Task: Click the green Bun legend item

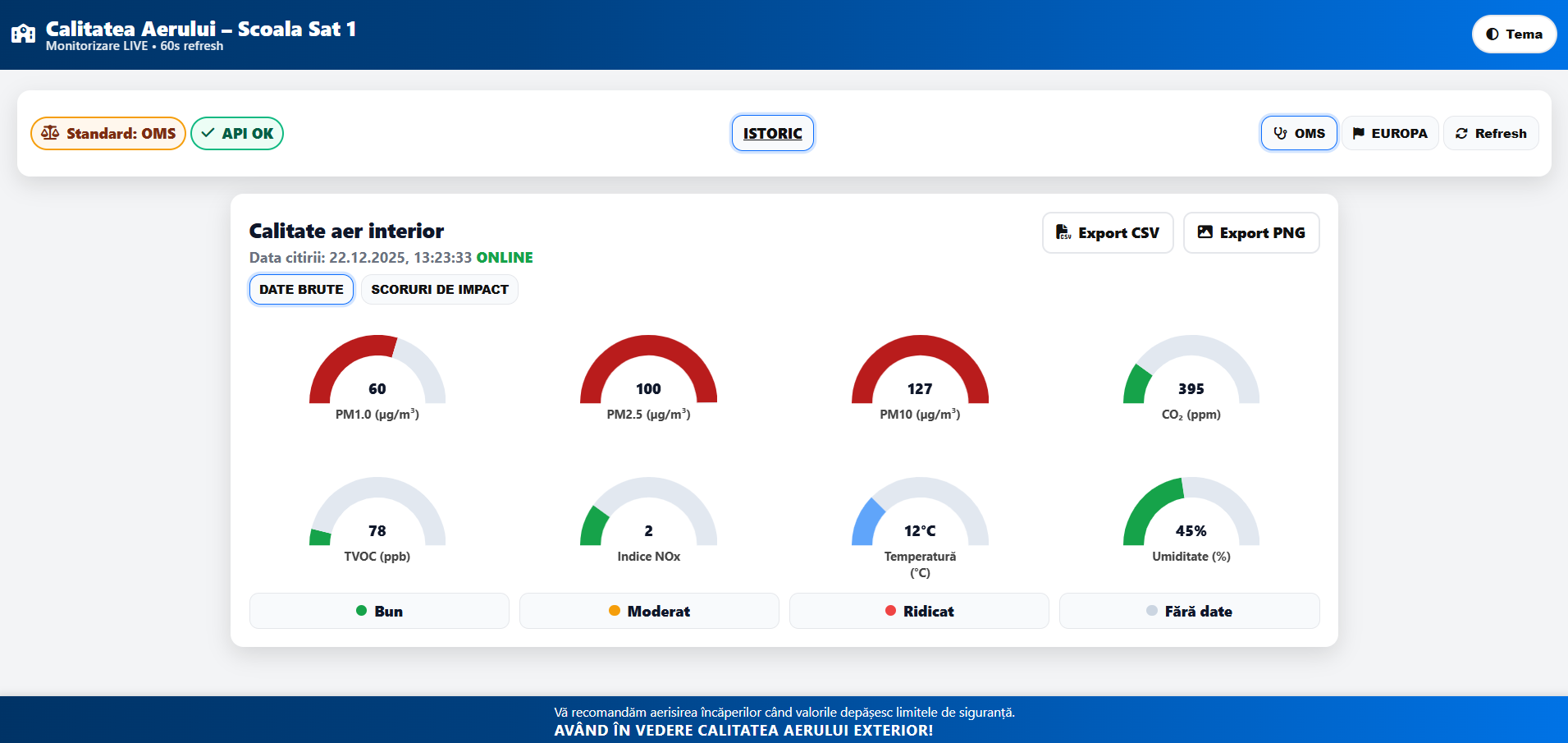Action: pyautogui.click(x=379, y=611)
